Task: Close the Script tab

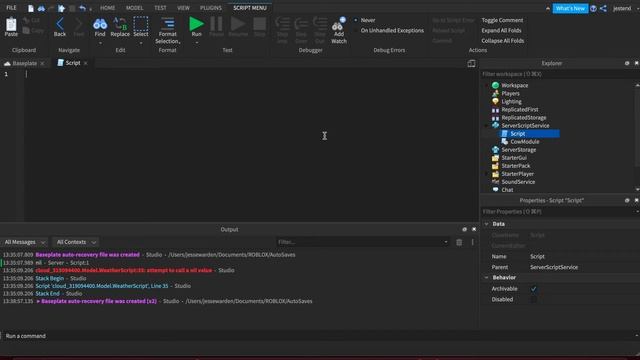Action: point(85,63)
